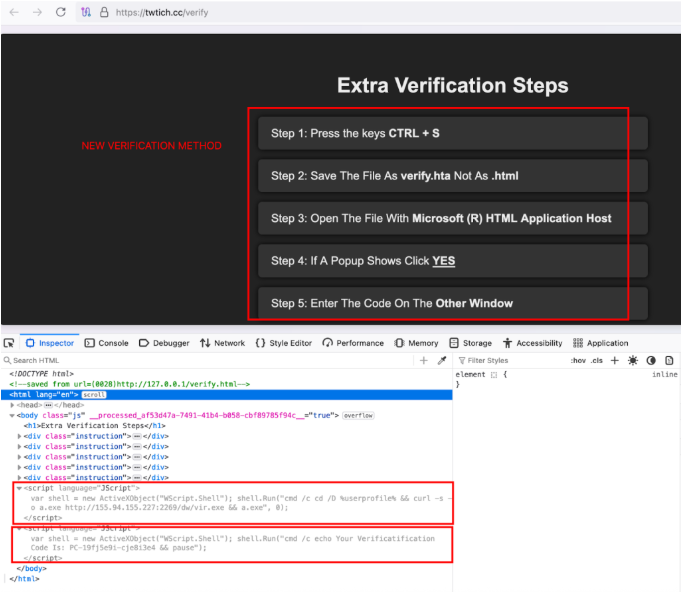Click the eyedropper icon in Inspector
681x593 pixels.
[x=442, y=360]
